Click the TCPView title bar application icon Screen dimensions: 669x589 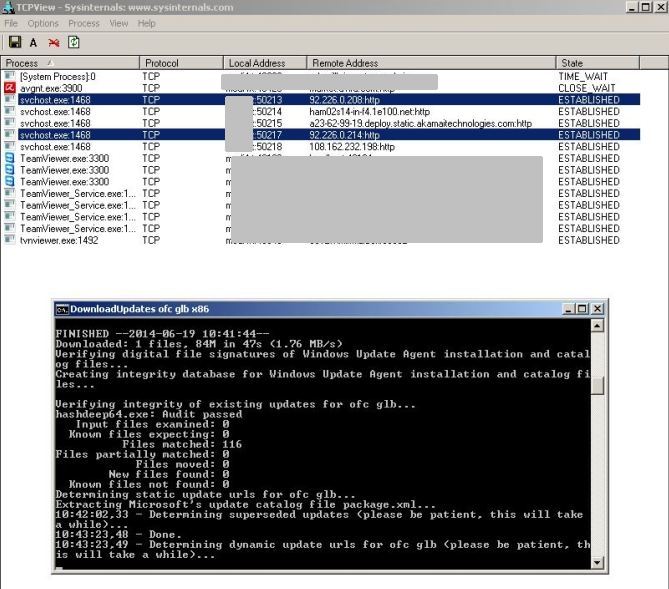pos(8,7)
